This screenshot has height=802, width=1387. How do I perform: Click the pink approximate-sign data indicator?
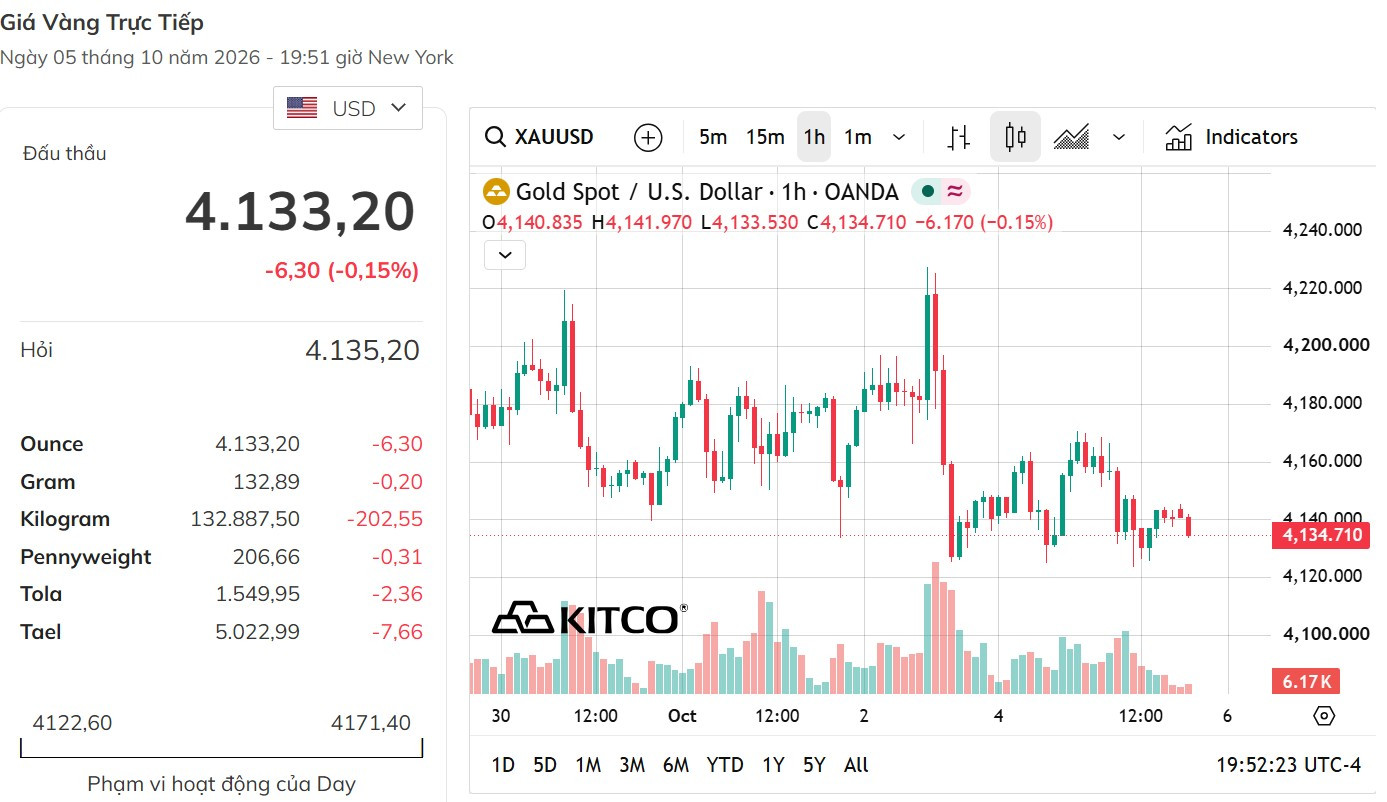955,192
